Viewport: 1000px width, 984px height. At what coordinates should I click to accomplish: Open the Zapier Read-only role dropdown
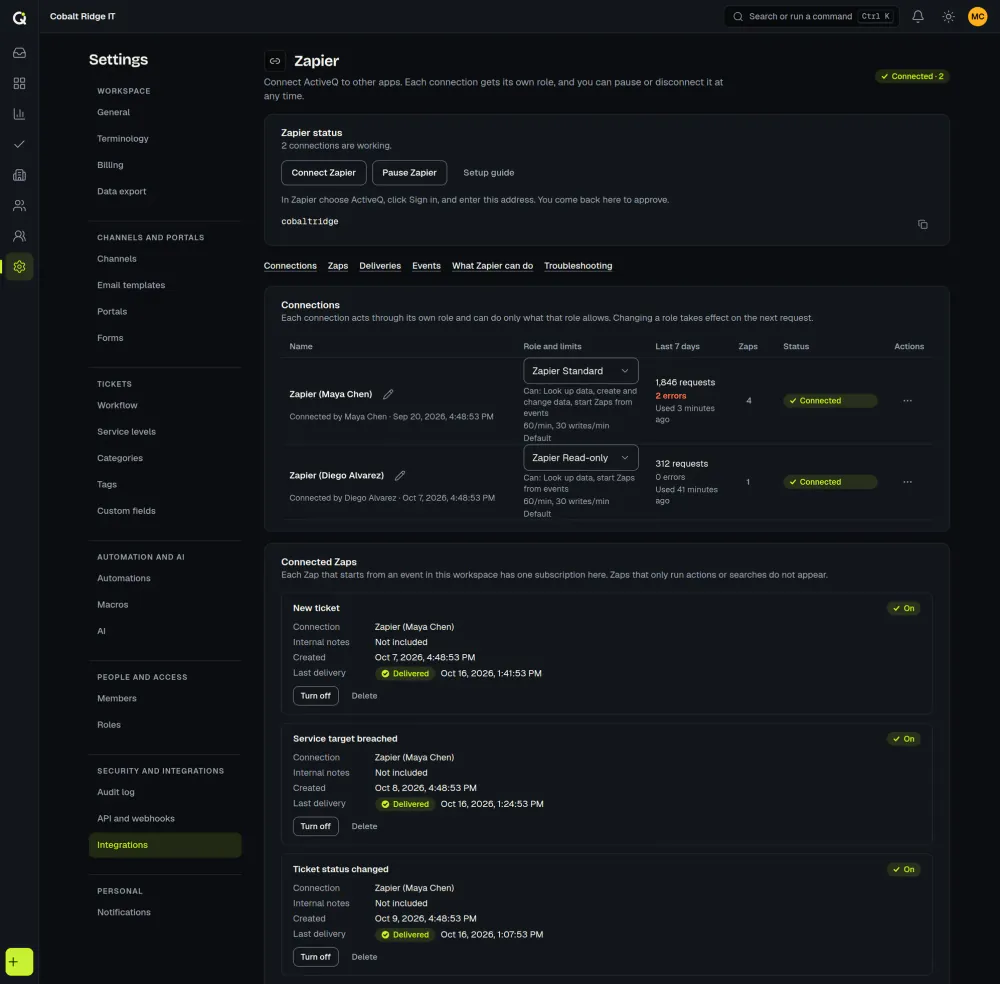pyautogui.click(x=580, y=458)
